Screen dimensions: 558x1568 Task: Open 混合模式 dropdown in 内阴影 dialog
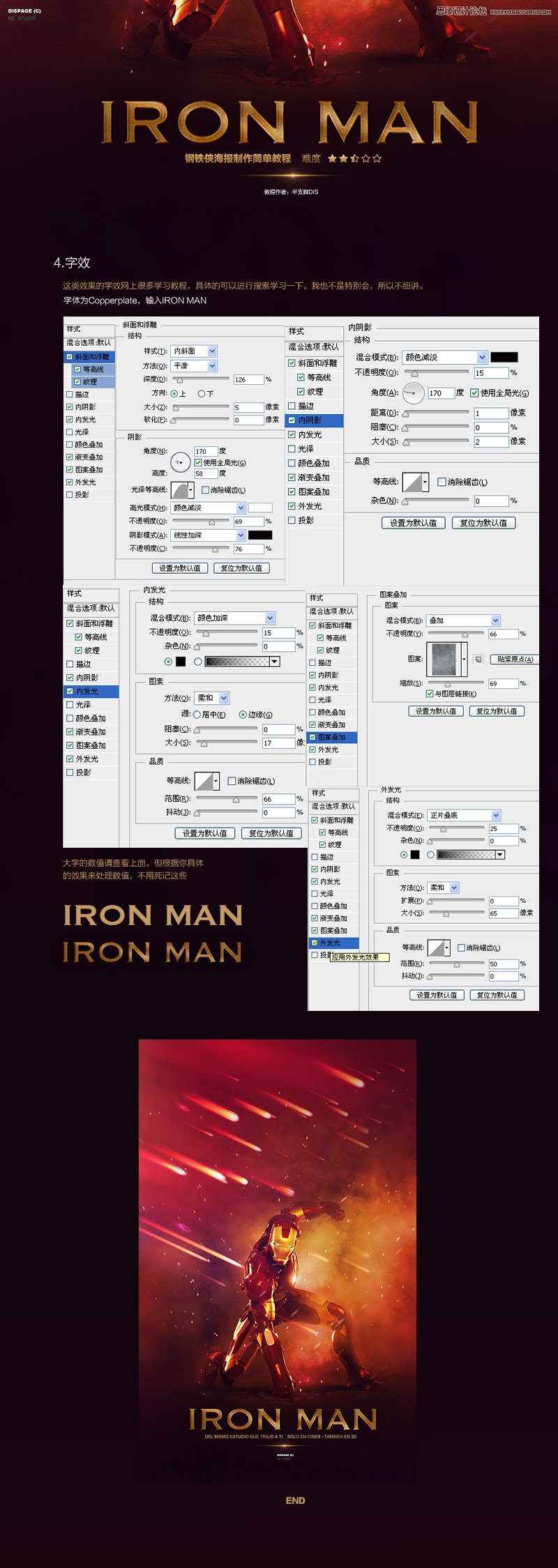coord(444,357)
